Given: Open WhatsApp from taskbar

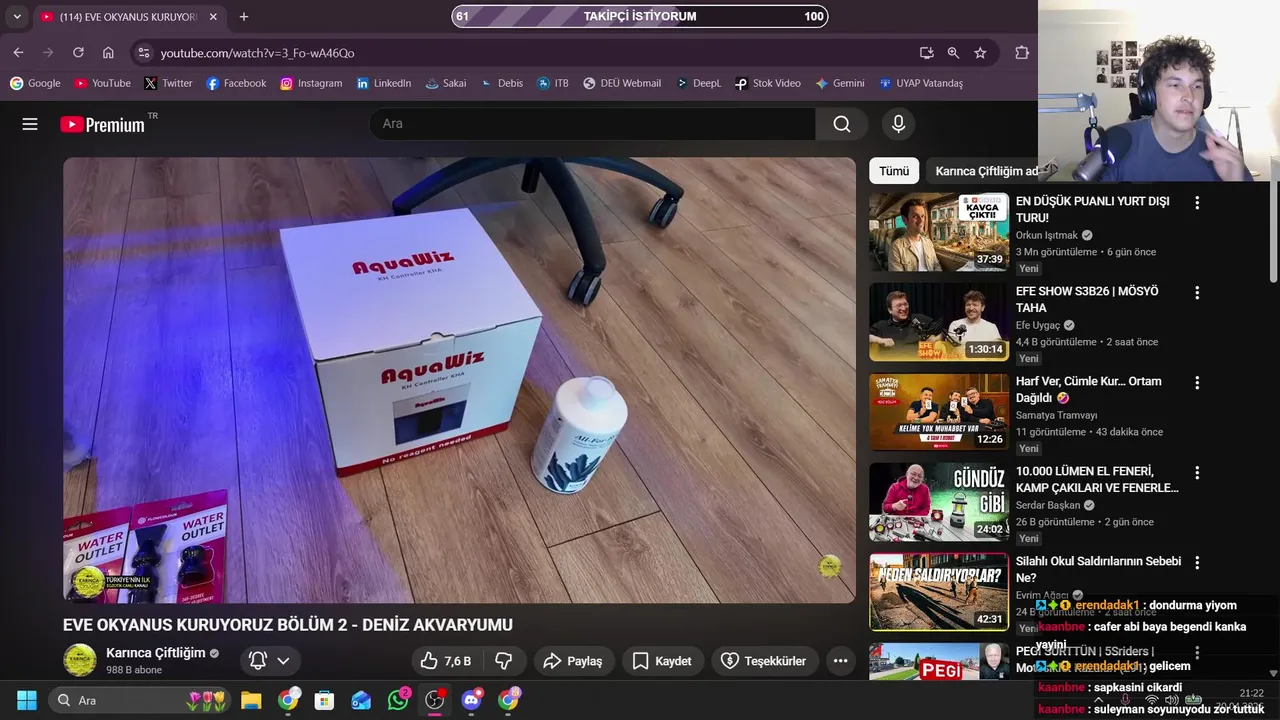Looking at the screenshot, I should point(398,700).
